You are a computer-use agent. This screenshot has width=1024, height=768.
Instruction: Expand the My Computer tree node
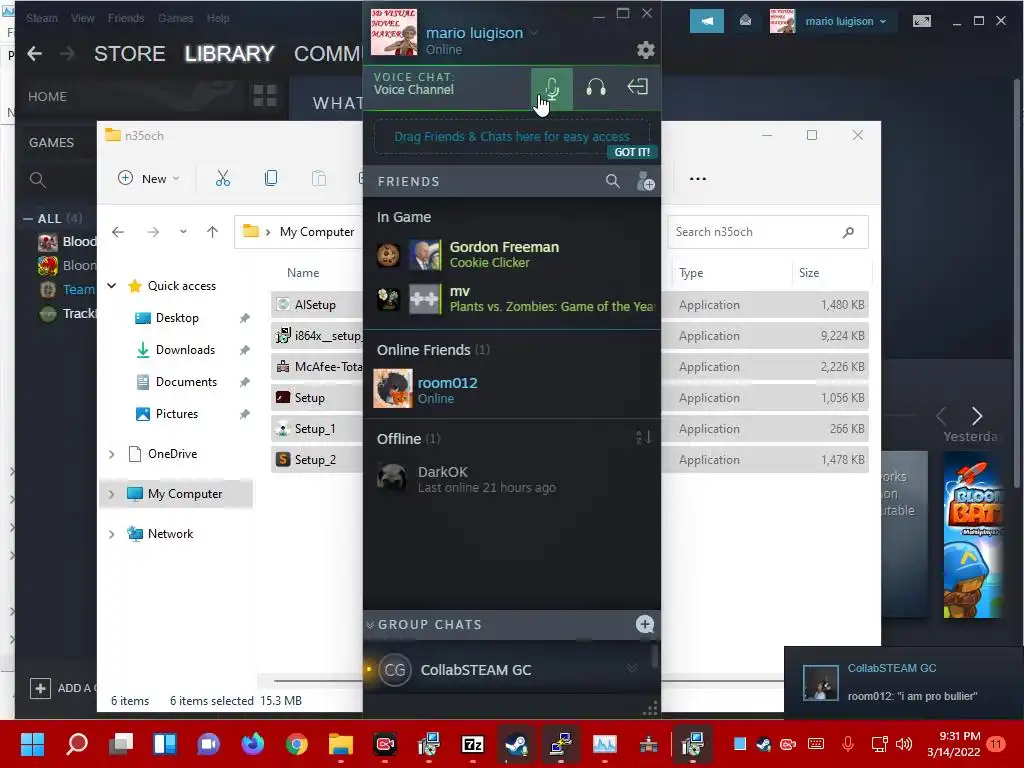(112, 494)
